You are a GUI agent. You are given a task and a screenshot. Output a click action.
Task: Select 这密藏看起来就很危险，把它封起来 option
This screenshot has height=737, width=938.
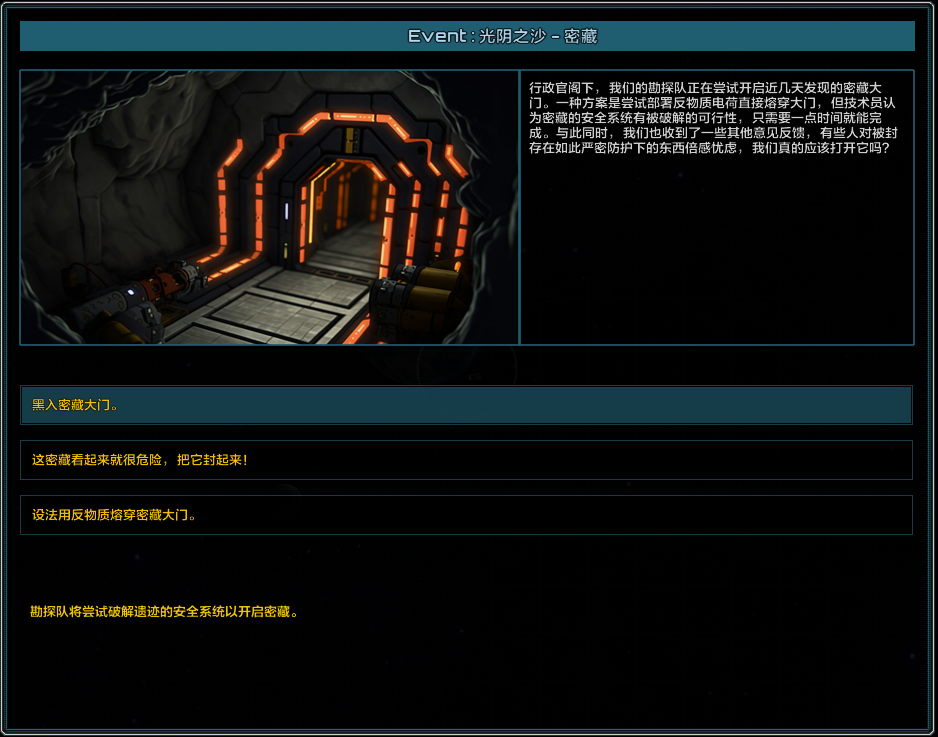pos(466,460)
